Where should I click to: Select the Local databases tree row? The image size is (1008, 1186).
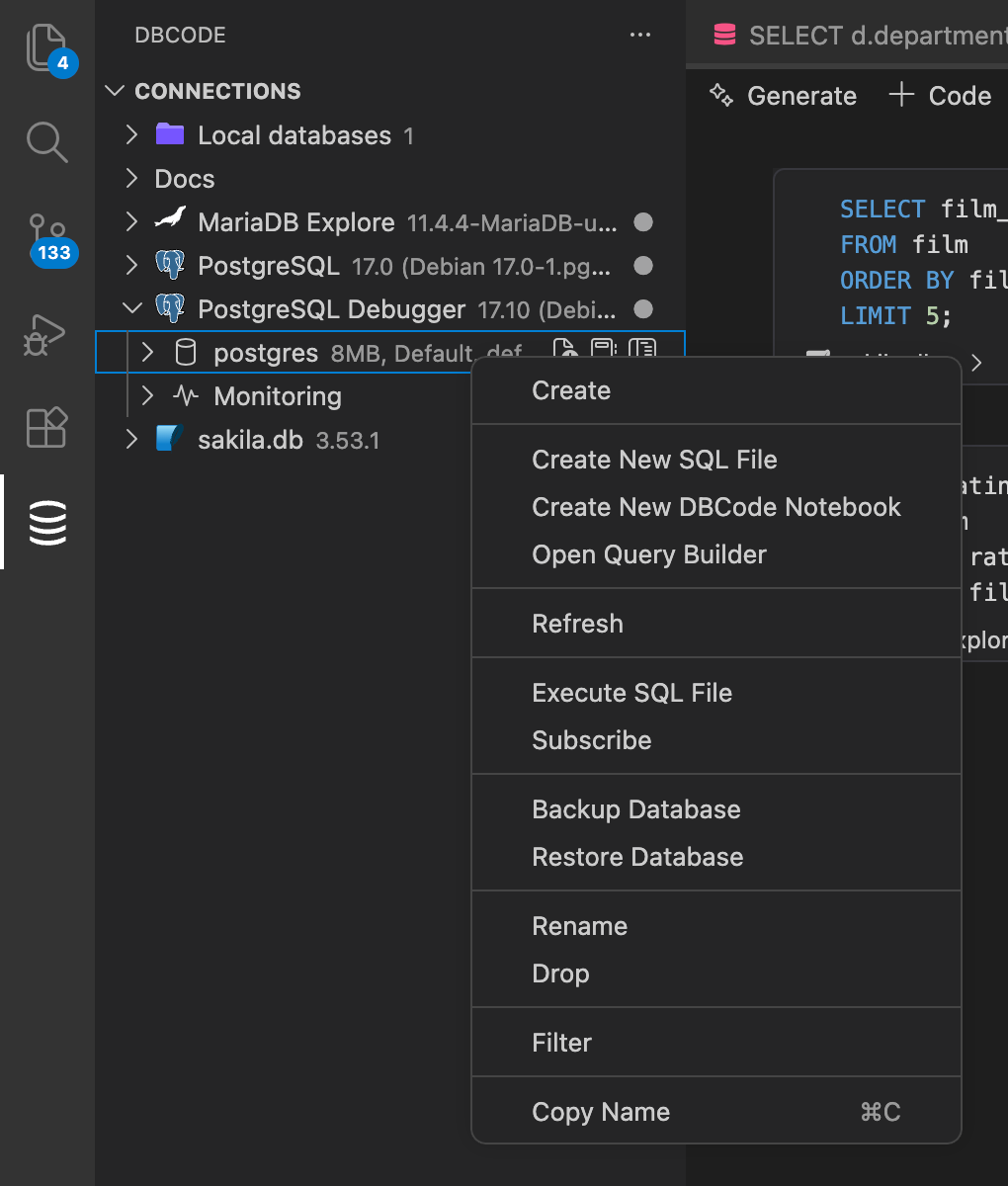[x=390, y=134]
